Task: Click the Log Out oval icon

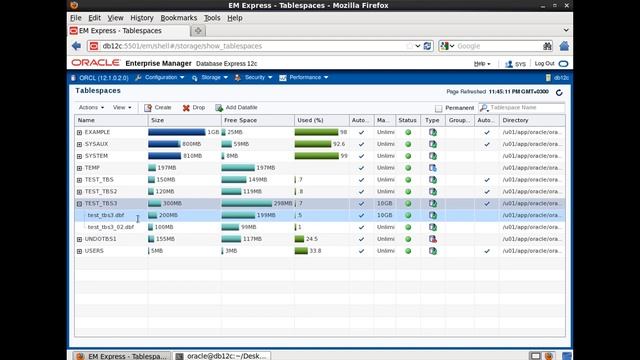Action: point(563,64)
